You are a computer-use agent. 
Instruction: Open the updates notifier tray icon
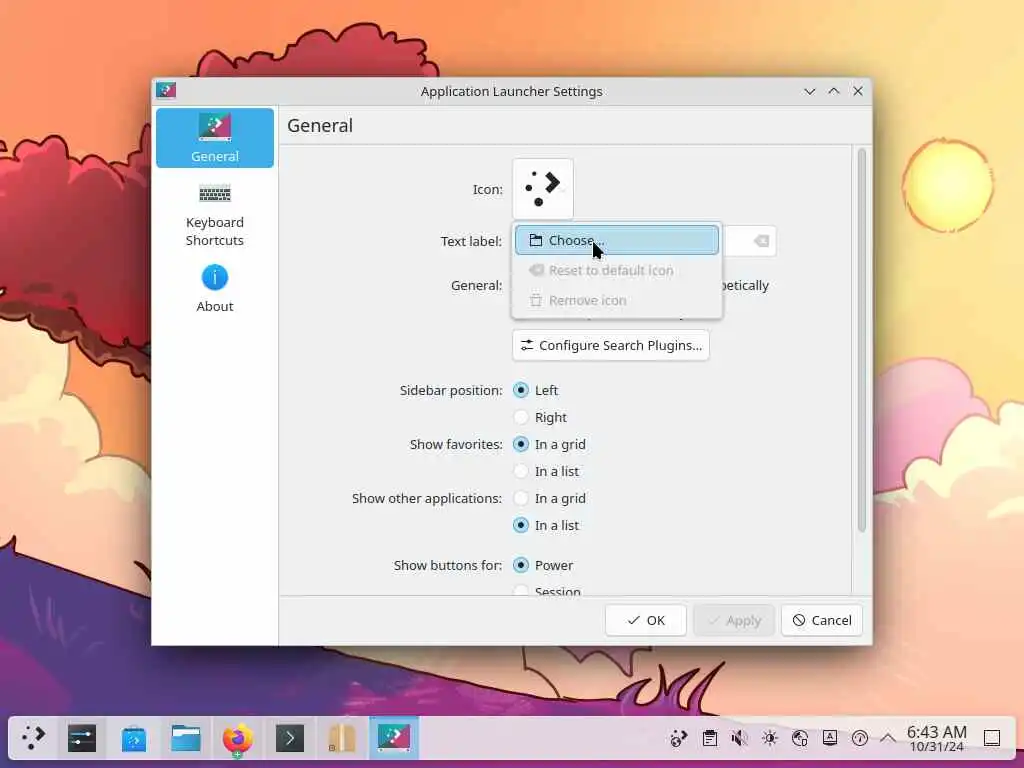(859, 738)
